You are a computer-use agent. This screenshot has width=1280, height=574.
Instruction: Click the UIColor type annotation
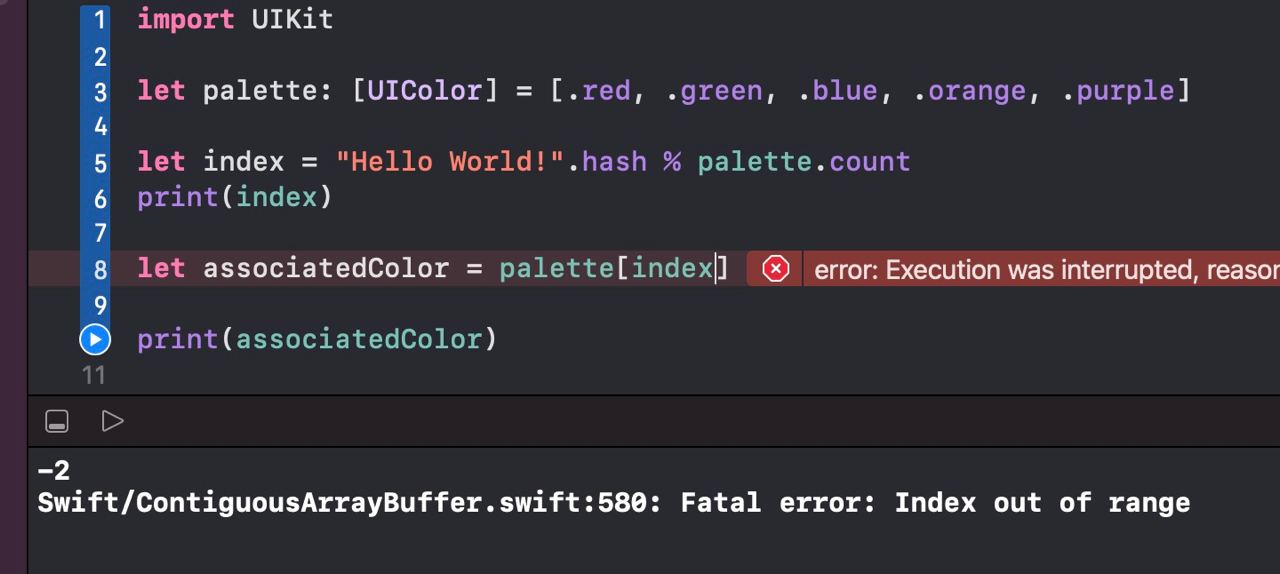(x=425, y=91)
